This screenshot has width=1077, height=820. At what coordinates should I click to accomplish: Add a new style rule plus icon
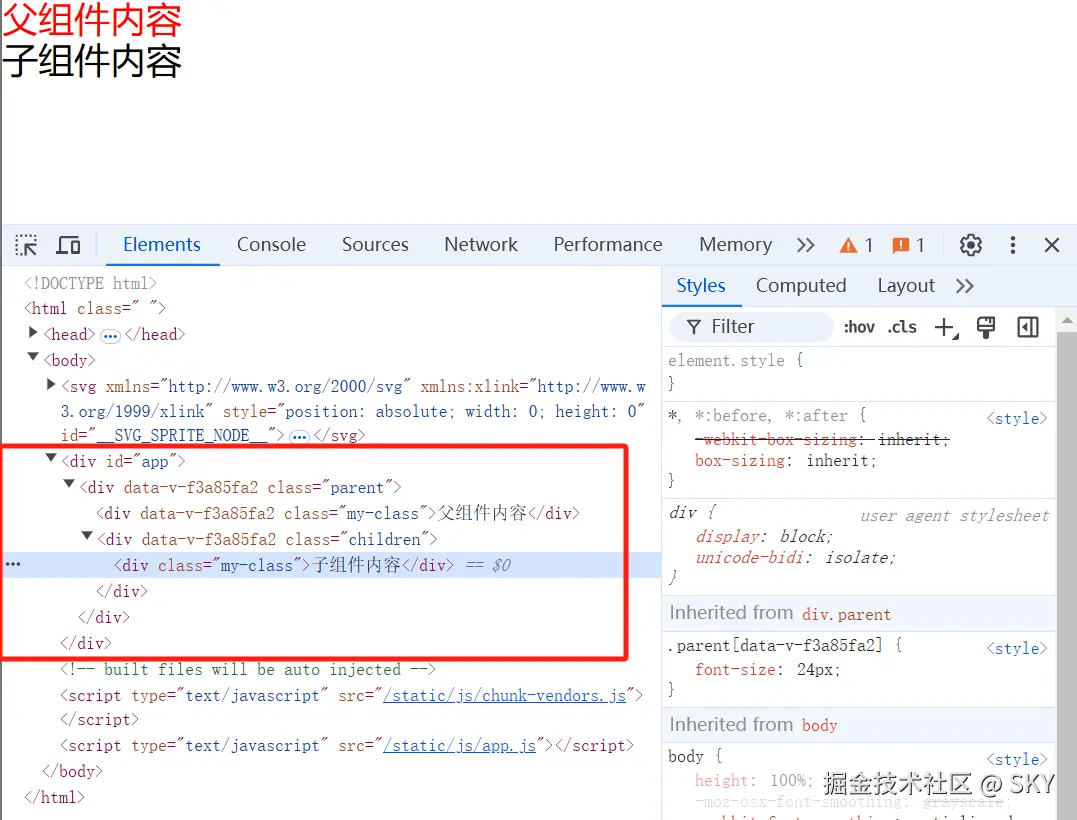[946, 328]
